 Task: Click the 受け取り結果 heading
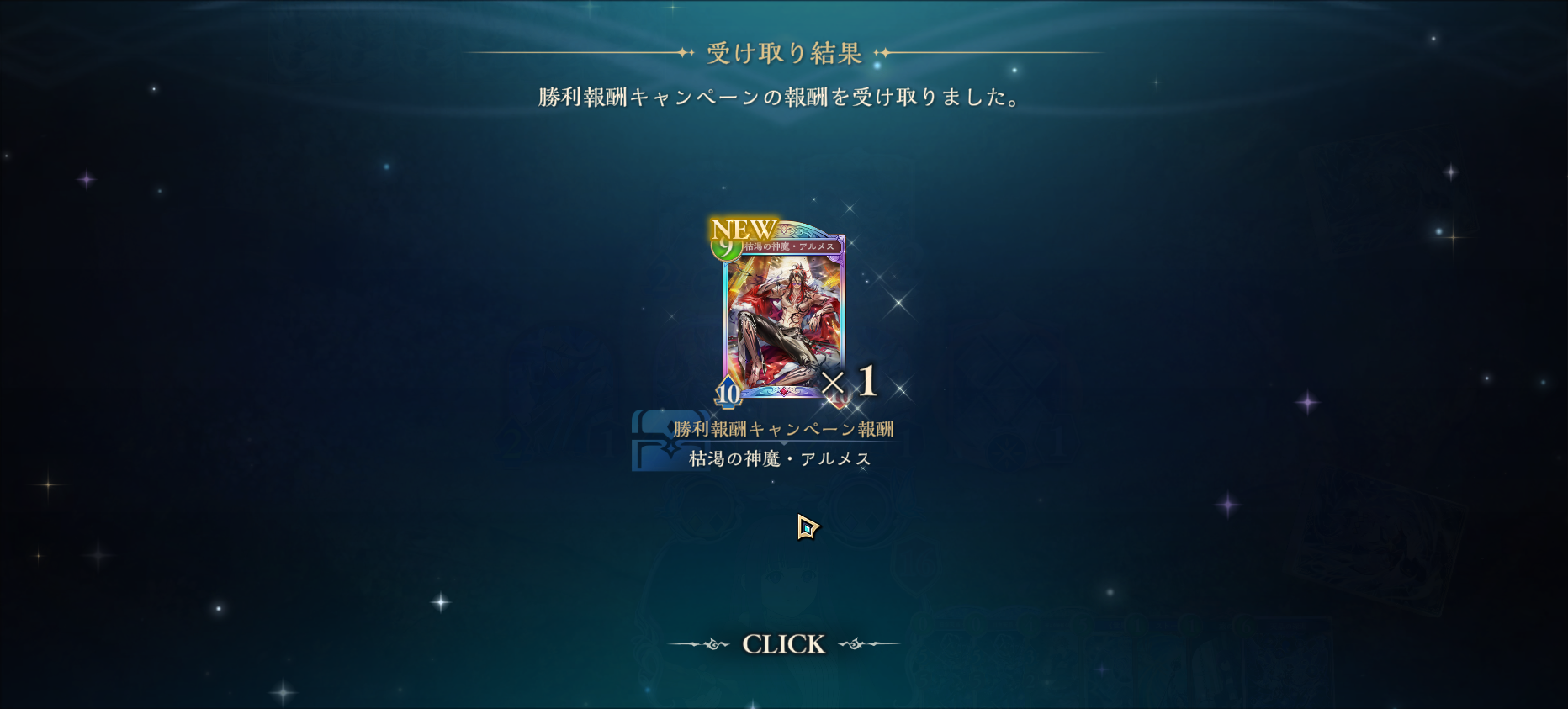coord(784,53)
